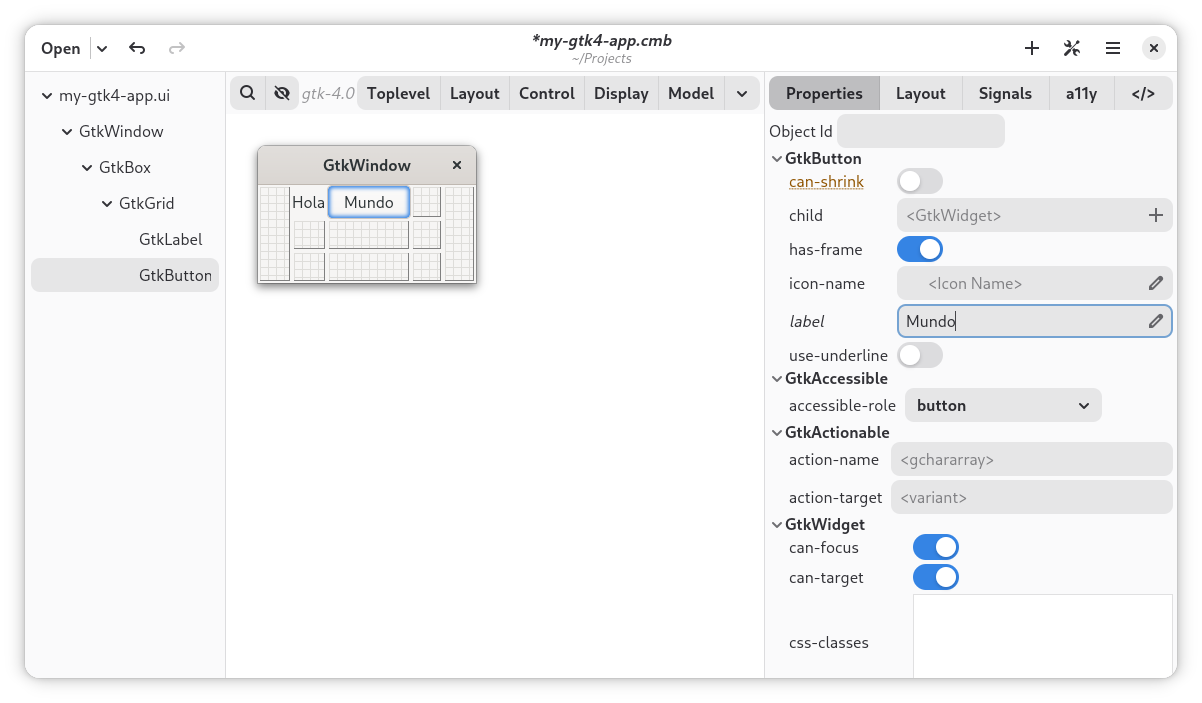Click the plus icon in header bar
This screenshot has width=1202, height=703.
[1032, 48]
